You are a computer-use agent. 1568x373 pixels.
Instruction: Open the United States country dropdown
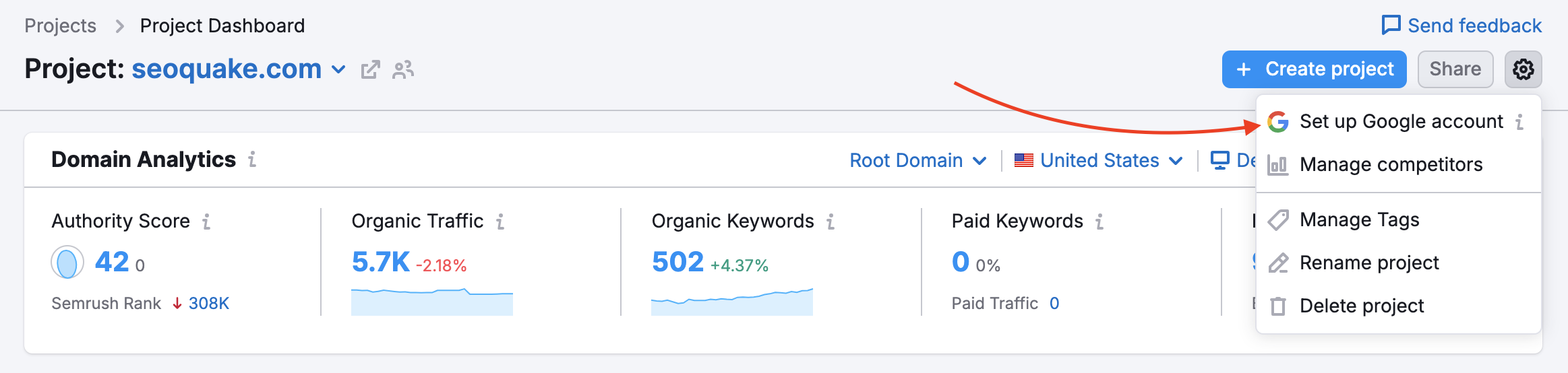(1099, 160)
